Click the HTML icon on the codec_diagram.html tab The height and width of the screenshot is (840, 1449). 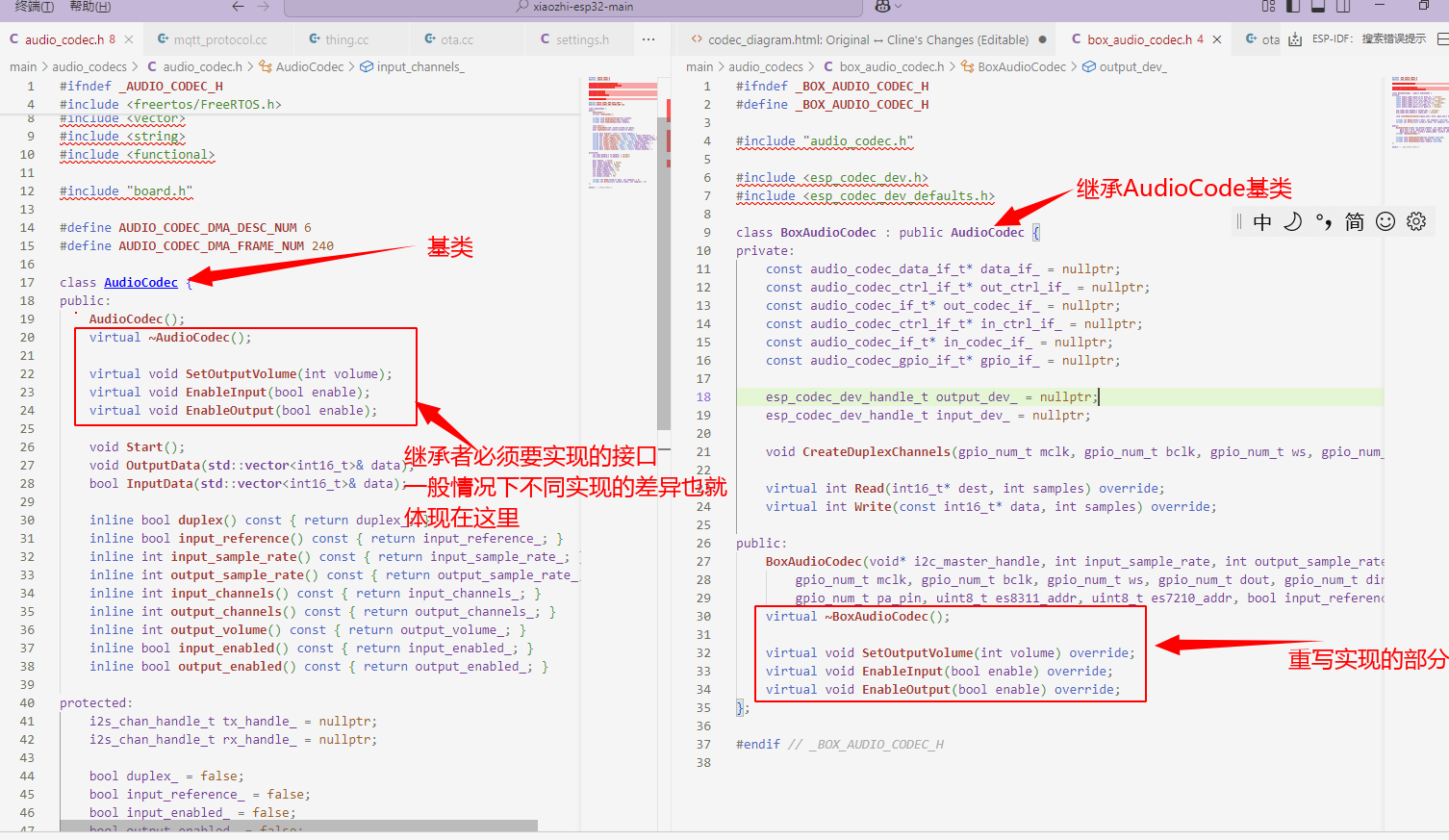coord(697,39)
